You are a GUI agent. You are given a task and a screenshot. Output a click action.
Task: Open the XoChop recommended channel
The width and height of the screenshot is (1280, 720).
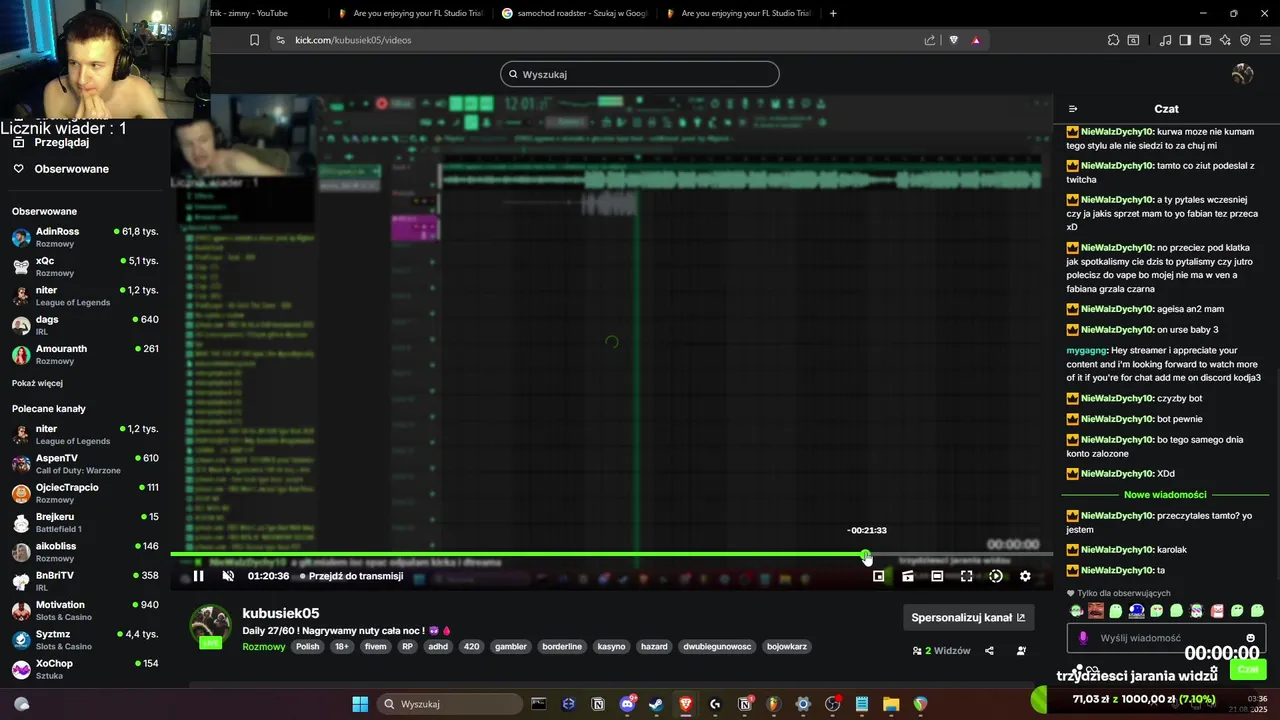(84, 669)
